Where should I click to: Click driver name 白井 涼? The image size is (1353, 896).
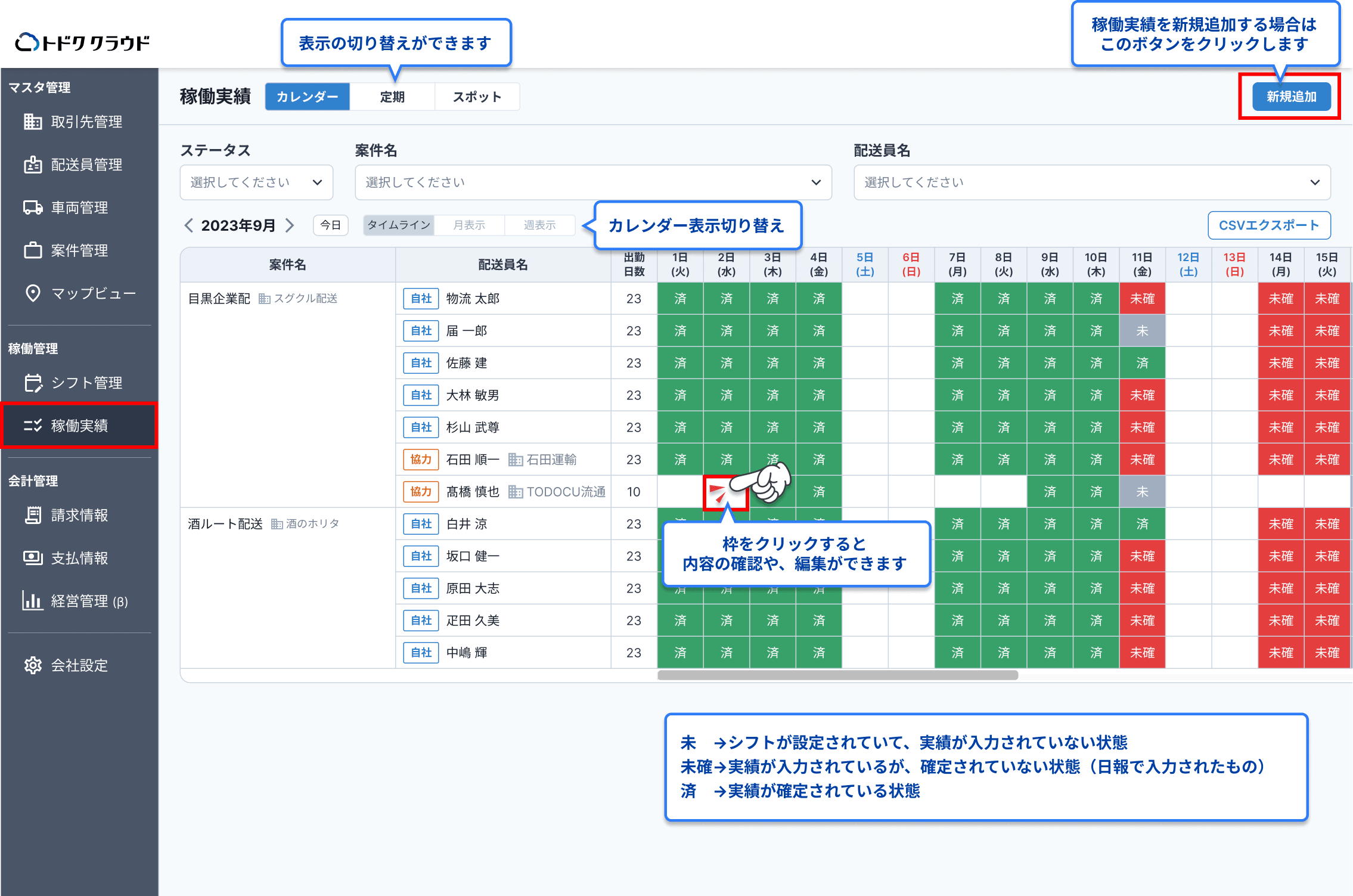467,524
